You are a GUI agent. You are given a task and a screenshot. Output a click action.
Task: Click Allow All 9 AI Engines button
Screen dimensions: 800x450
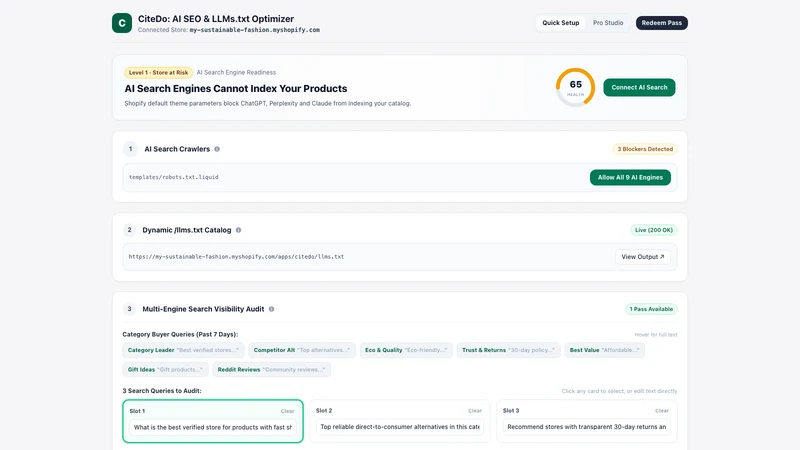(630, 178)
